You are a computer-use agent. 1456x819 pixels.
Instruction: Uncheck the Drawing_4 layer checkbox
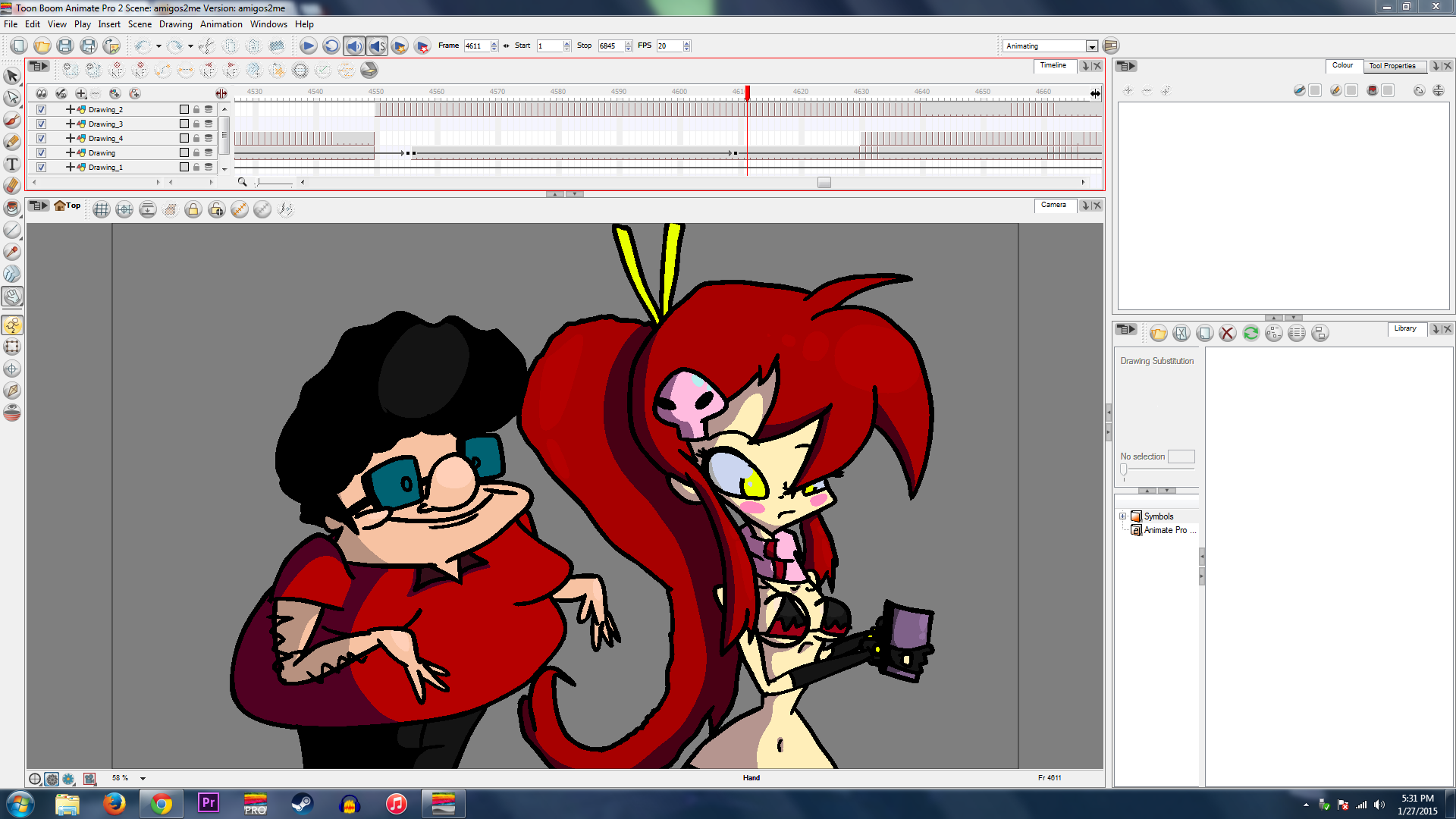tap(42, 138)
